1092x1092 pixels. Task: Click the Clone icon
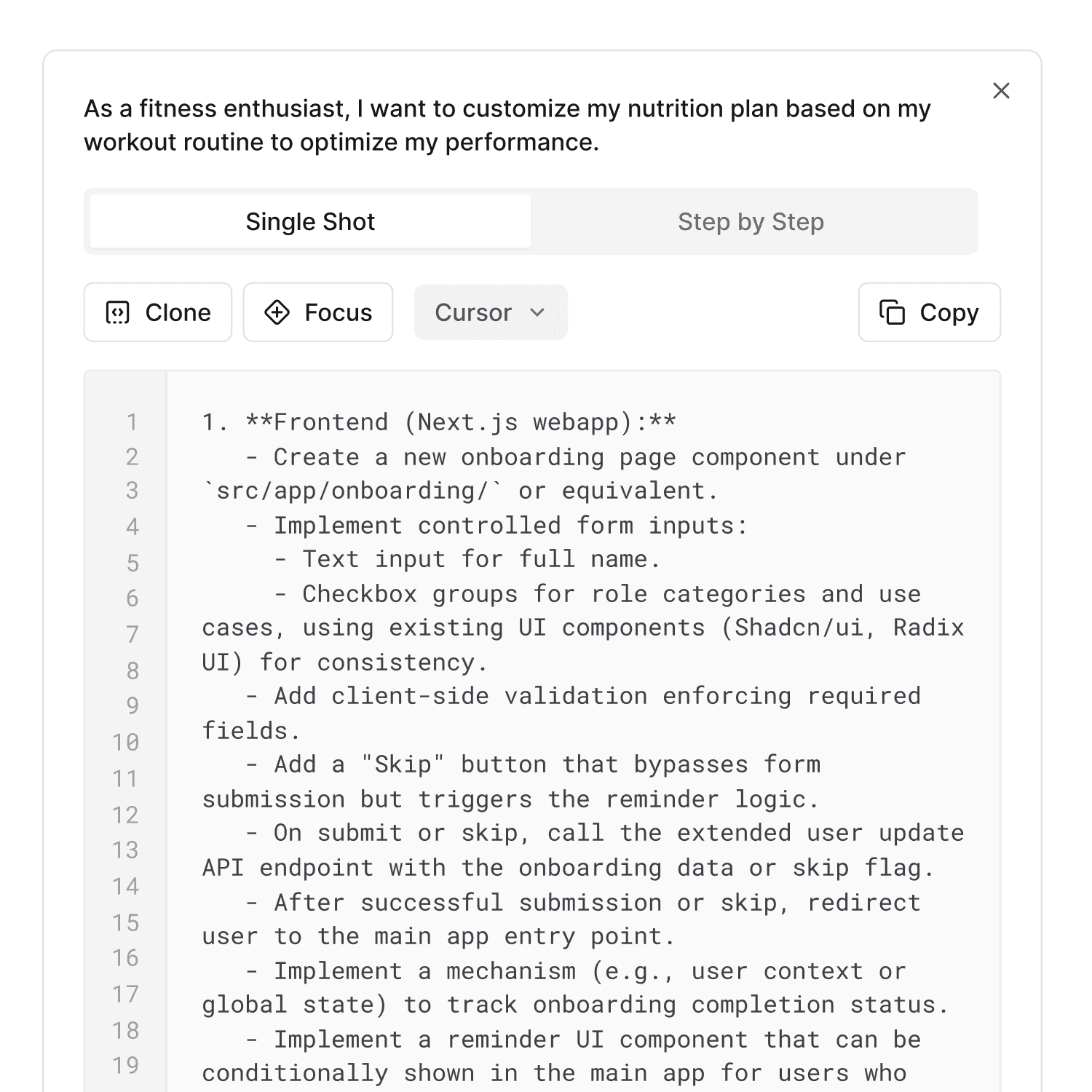[x=118, y=312]
